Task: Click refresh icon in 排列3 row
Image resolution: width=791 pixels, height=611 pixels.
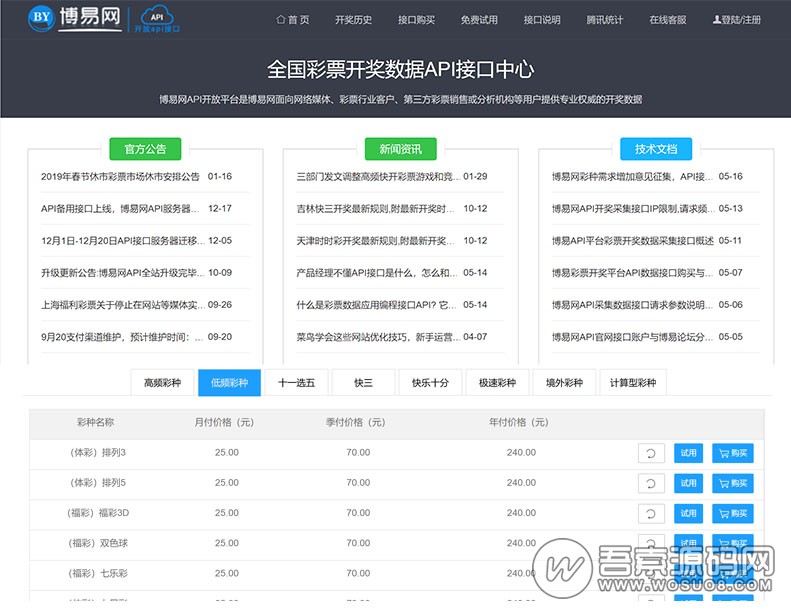Action: pos(651,454)
